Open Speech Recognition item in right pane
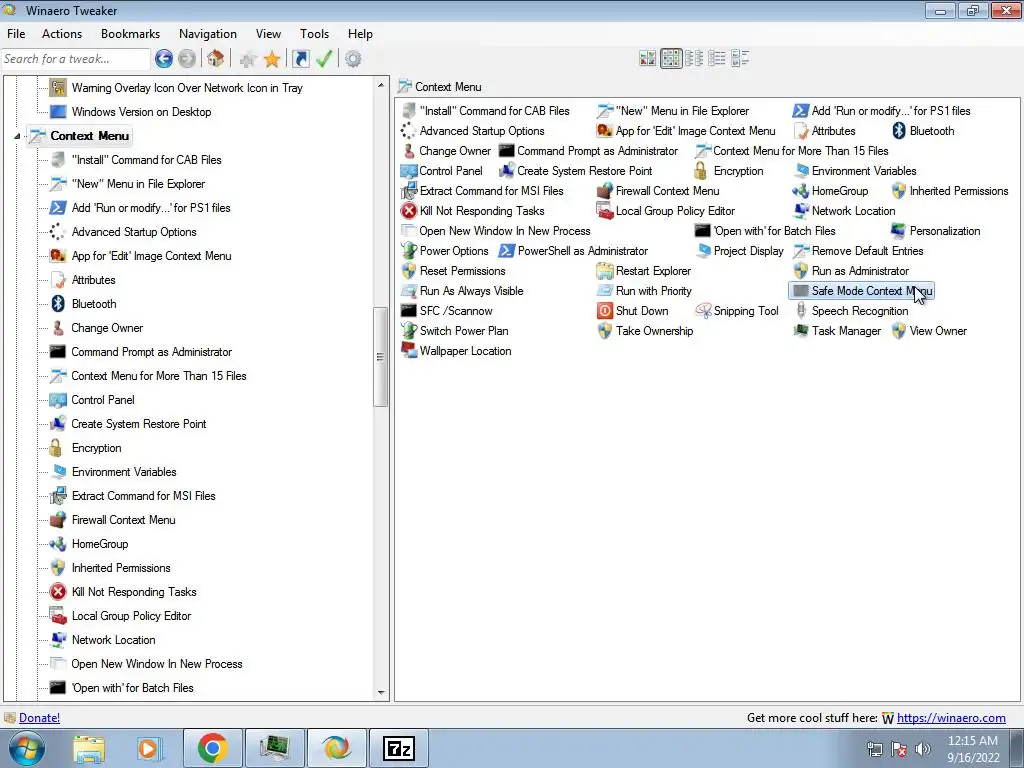The width and height of the screenshot is (1024, 768). click(x=851, y=311)
